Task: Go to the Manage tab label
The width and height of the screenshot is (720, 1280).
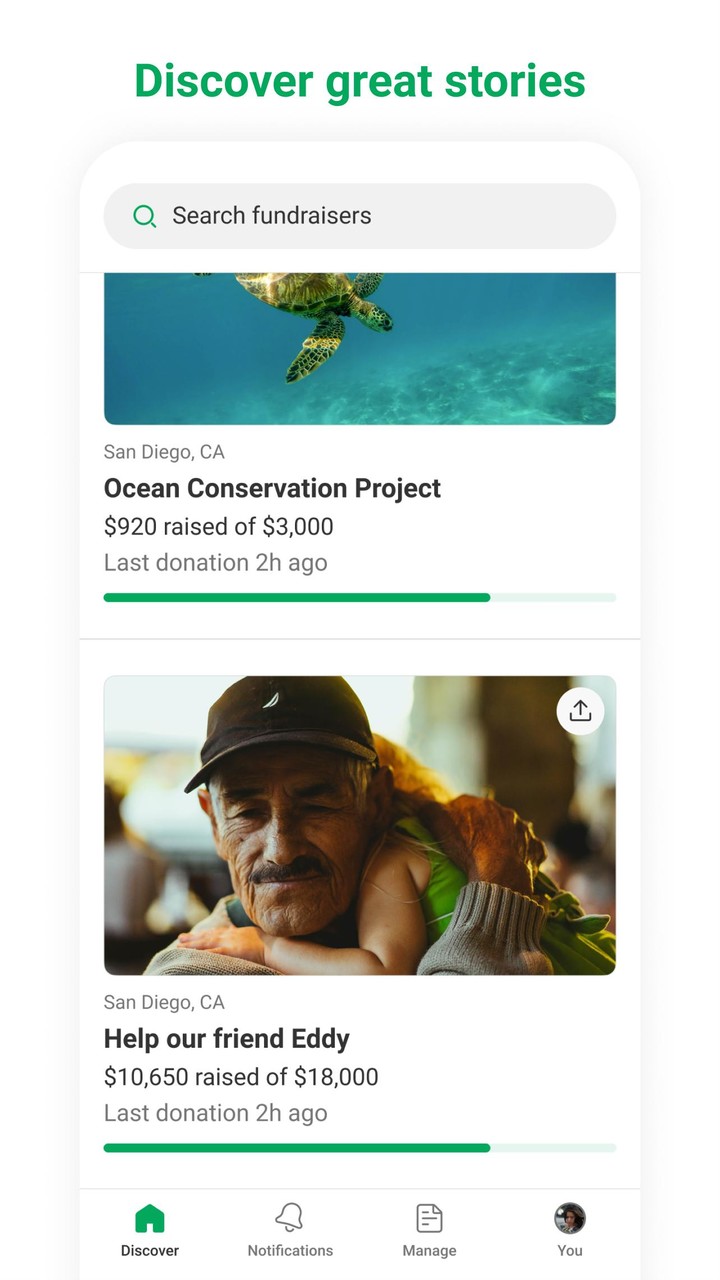Action: point(429,1250)
